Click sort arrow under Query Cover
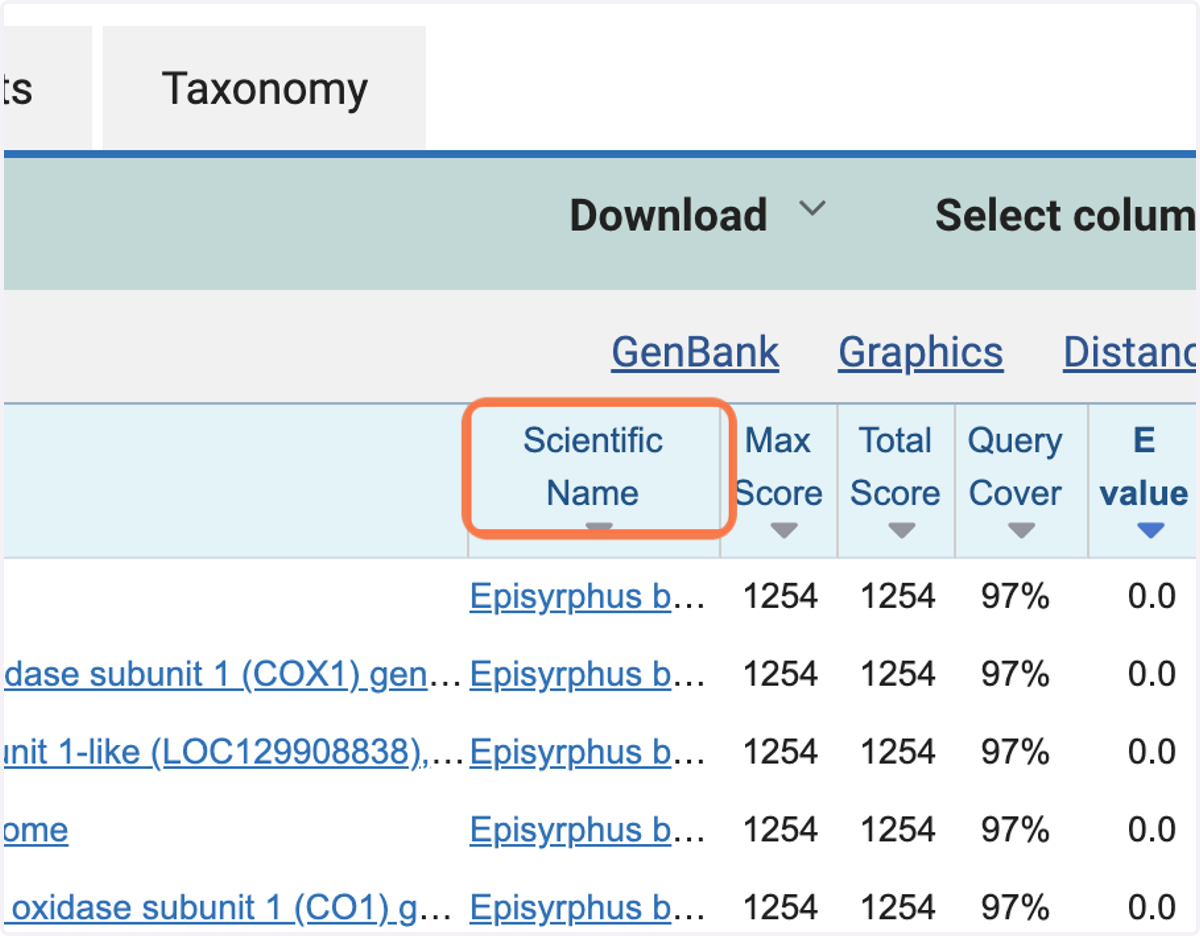The height and width of the screenshot is (936, 1200). (1021, 530)
